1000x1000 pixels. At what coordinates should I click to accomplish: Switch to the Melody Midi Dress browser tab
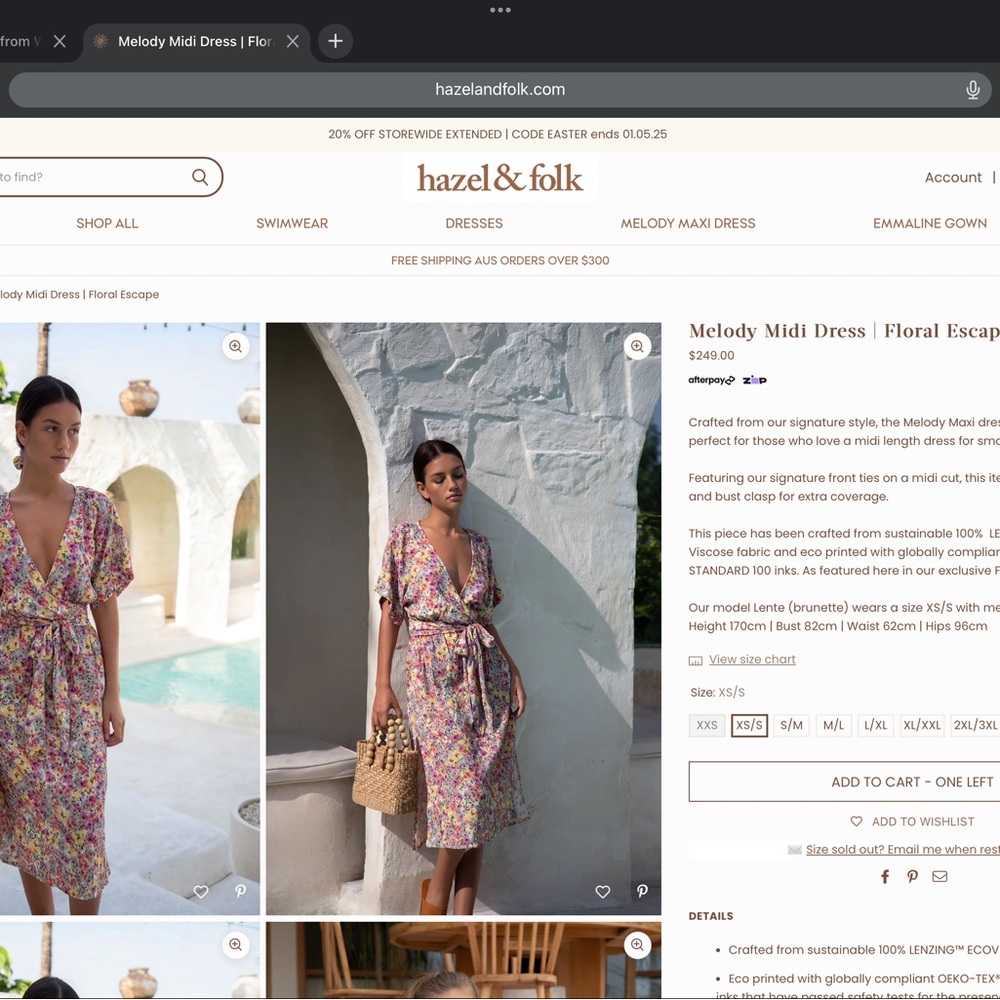(x=195, y=41)
